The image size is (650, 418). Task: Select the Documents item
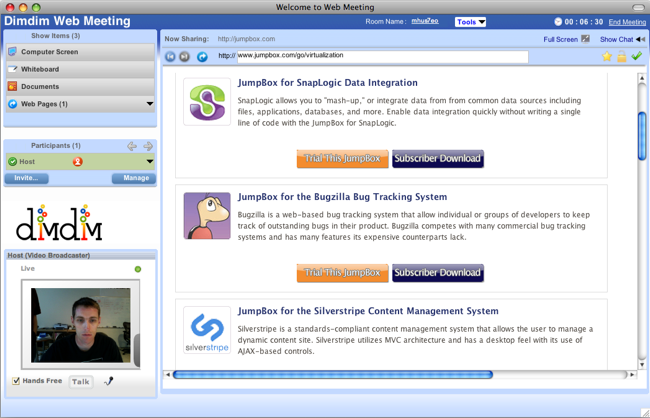point(80,87)
